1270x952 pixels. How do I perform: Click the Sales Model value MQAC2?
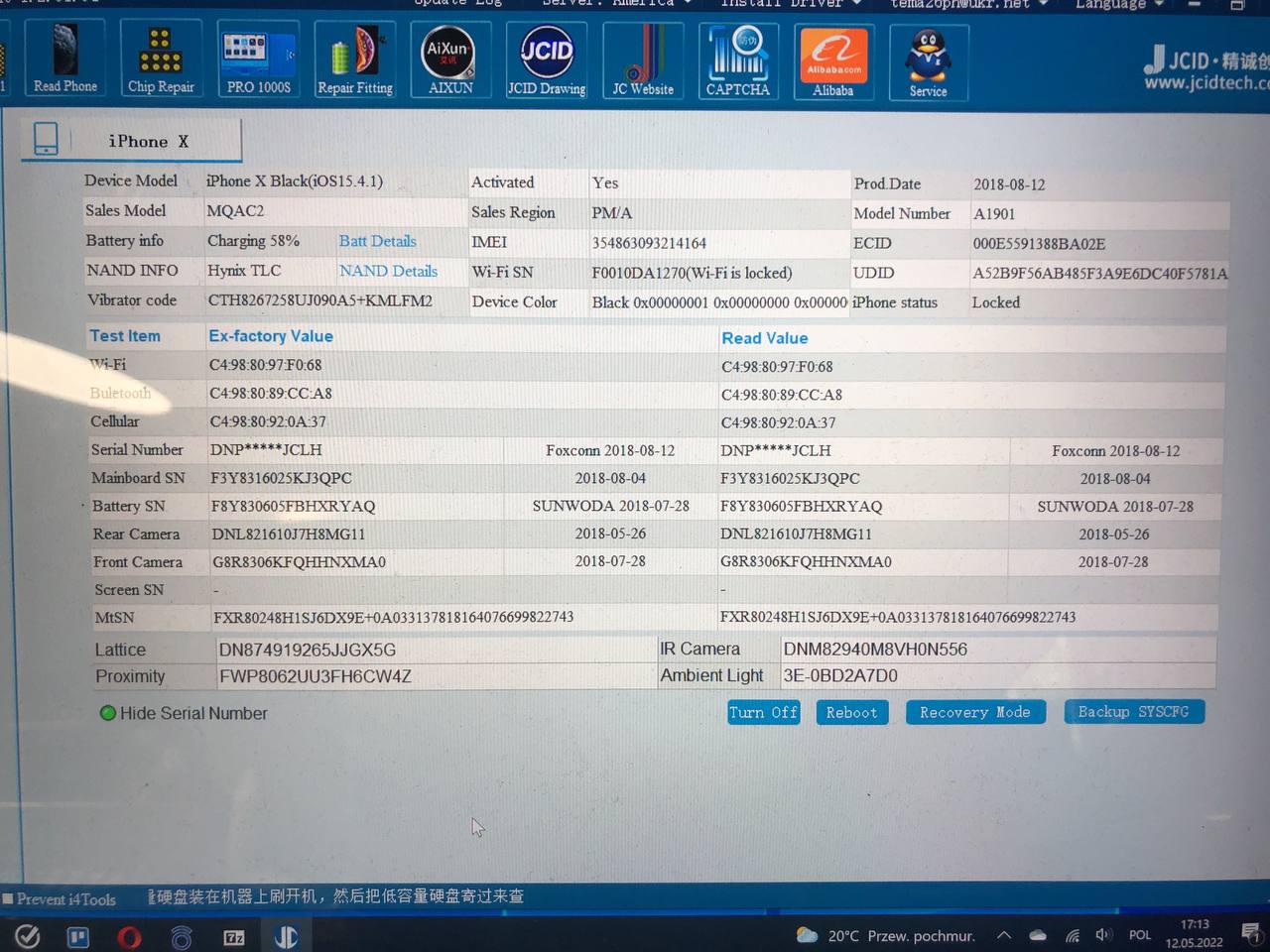tap(235, 211)
